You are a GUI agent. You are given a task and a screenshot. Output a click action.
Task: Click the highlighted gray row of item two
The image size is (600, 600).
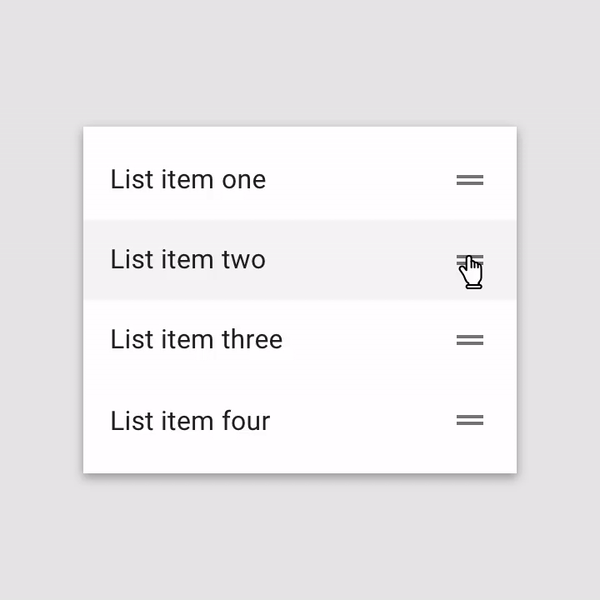(300, 260)
